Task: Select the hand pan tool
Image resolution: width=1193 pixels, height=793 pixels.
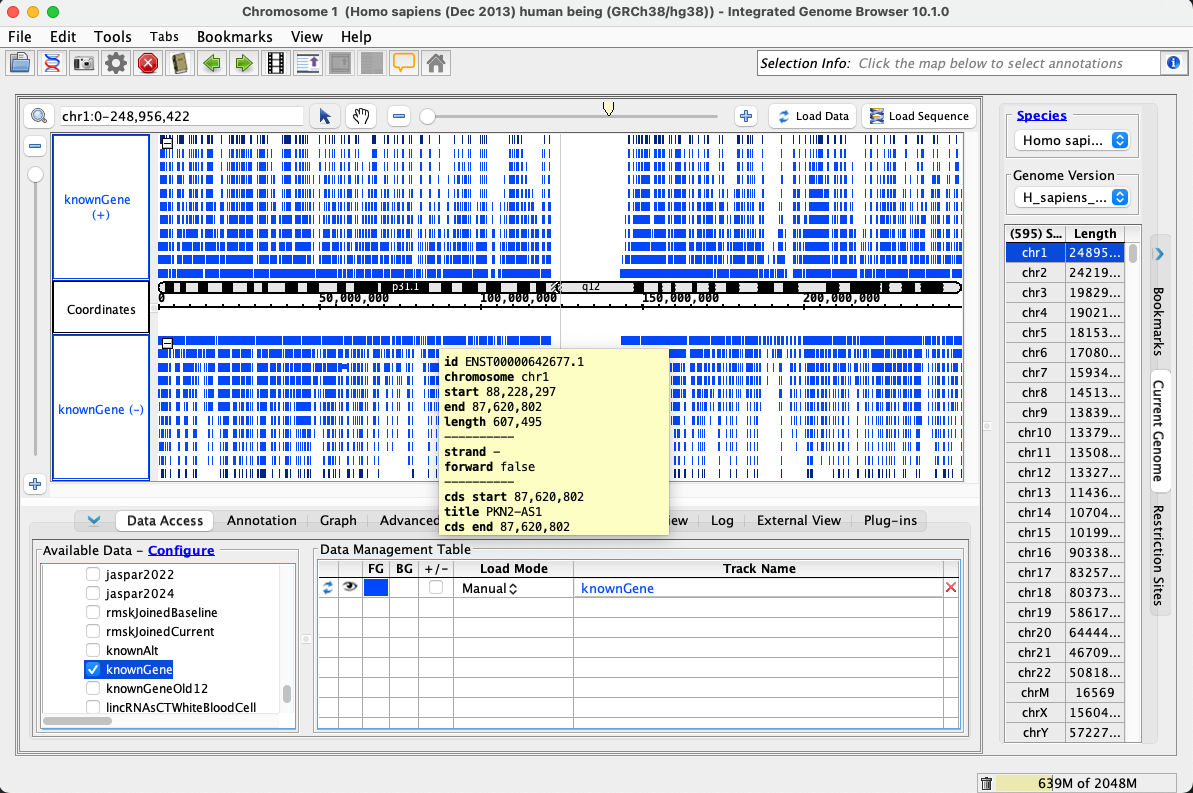Action: point(360,116)
